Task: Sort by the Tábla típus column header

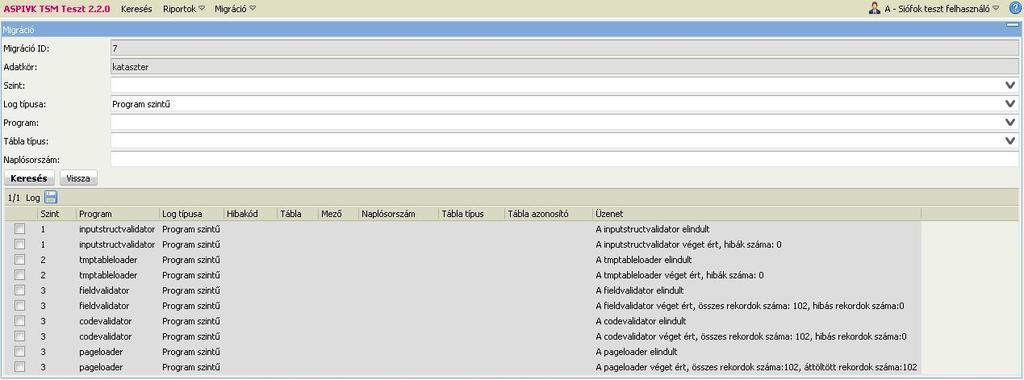Action: pyautogui.click(x=472, y=214)
